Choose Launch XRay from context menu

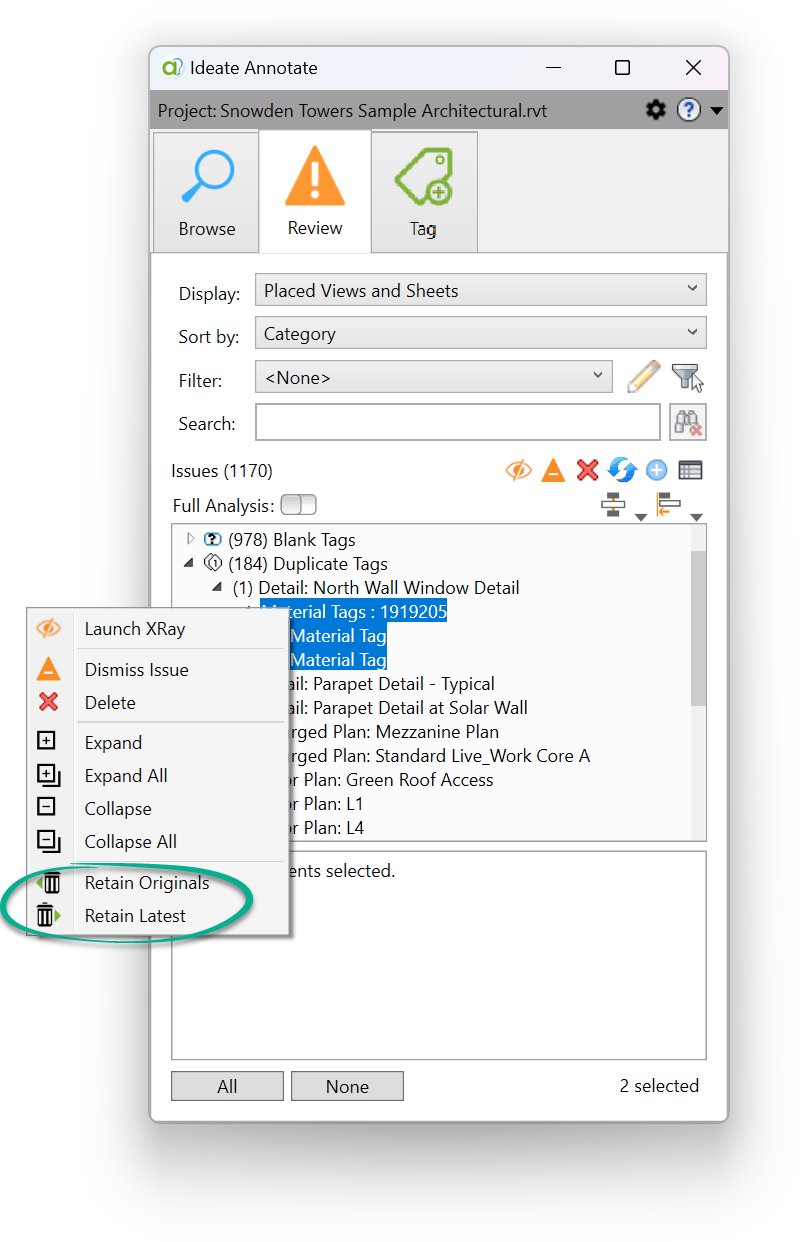pyautogui.click(x=159, y=629)
